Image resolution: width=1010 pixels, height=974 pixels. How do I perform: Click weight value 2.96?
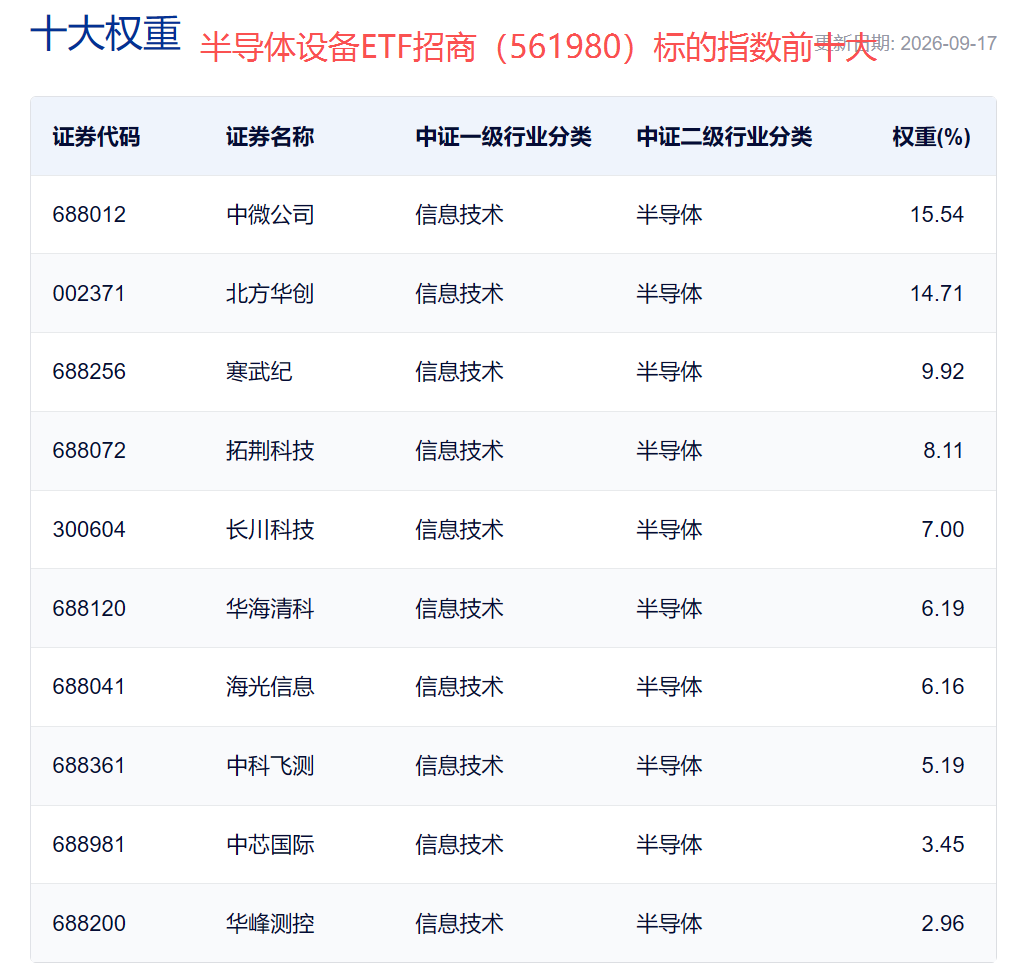(x=942, y=923)
